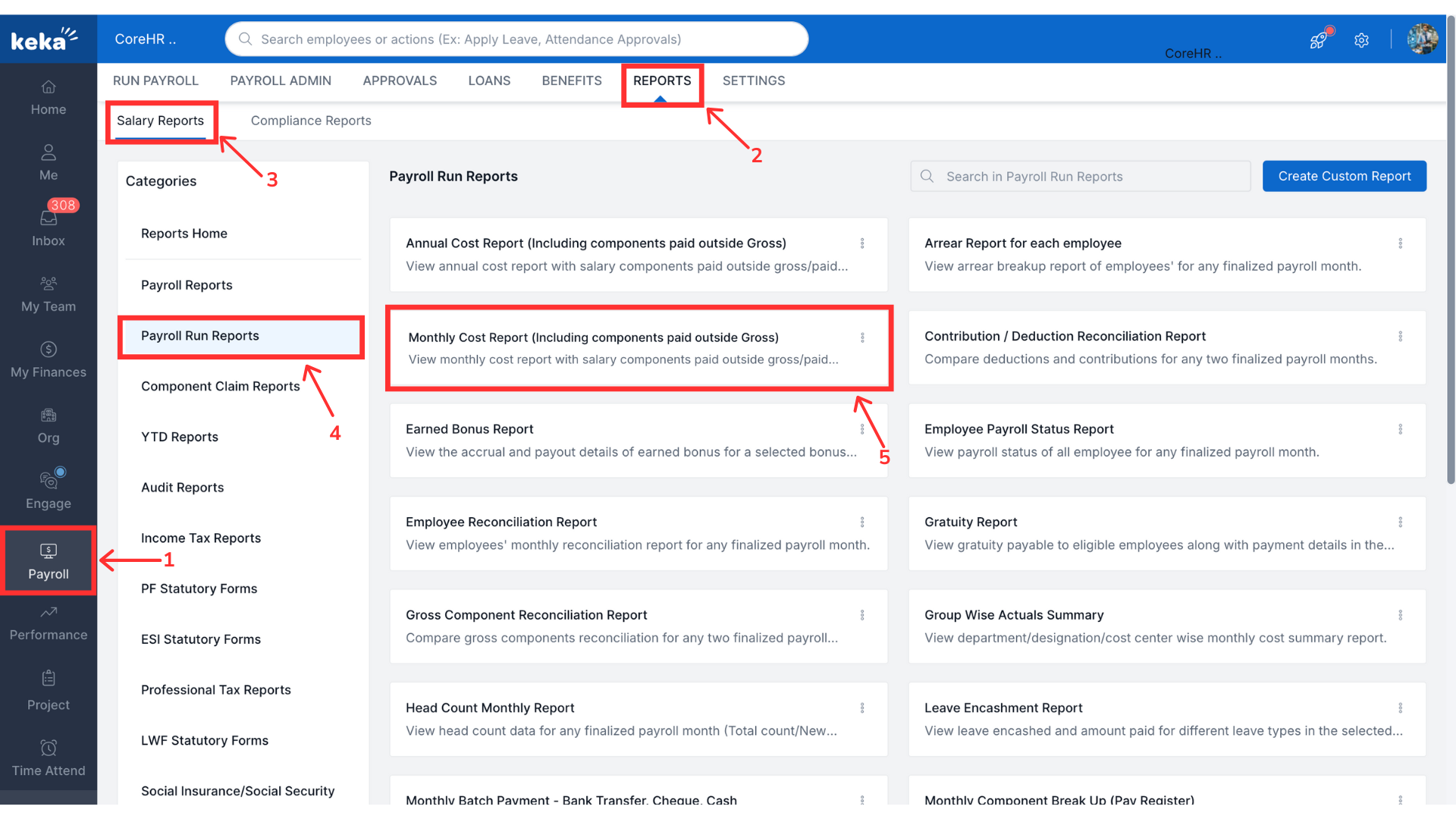Select the Payroll sidebar icon
This screenshot has height=819, width=1456.
pos(48,561)
